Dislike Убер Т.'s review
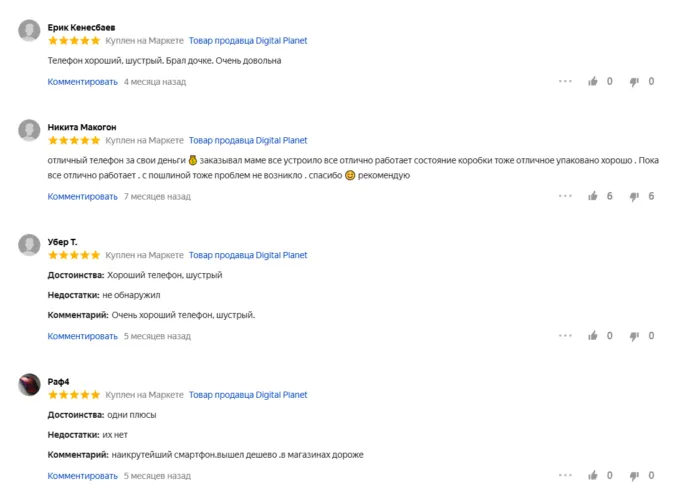This screenshot has width=680, height=502. click(634, 336)
